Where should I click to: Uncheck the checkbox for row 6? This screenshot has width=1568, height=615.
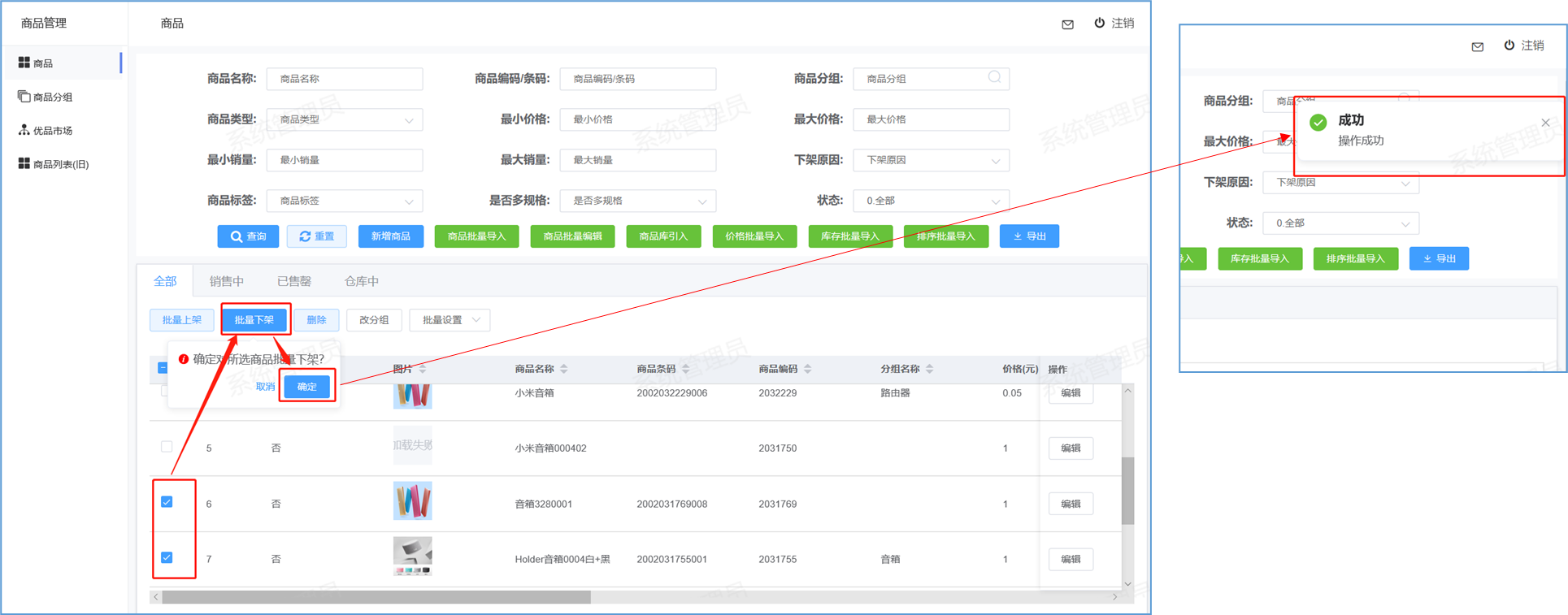167,502
